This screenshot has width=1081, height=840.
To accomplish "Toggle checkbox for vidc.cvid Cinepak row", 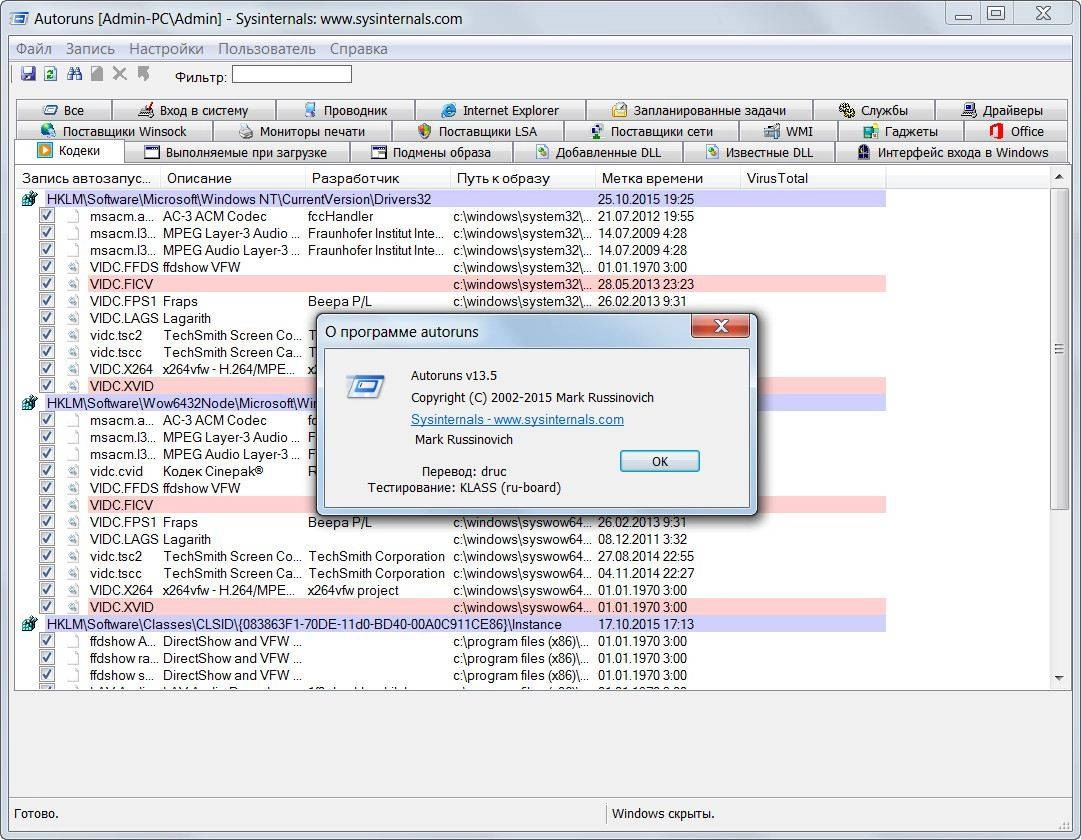I will pyautogui.click(x=46, y=471).
